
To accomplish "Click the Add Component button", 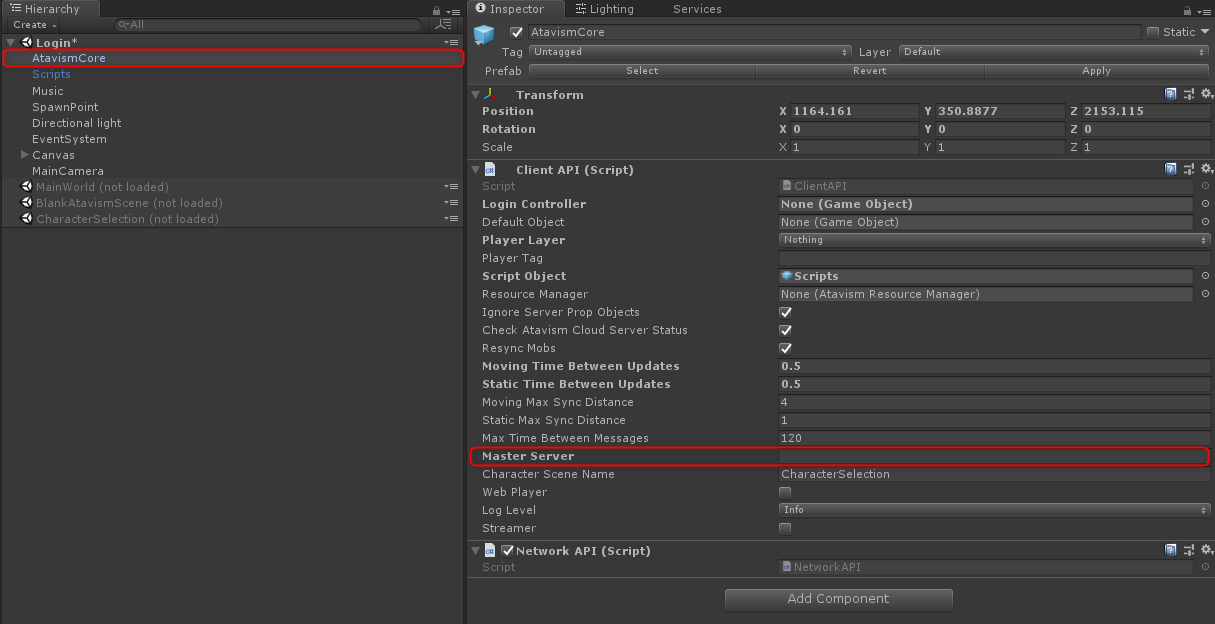I will click(x=838, y=599).
